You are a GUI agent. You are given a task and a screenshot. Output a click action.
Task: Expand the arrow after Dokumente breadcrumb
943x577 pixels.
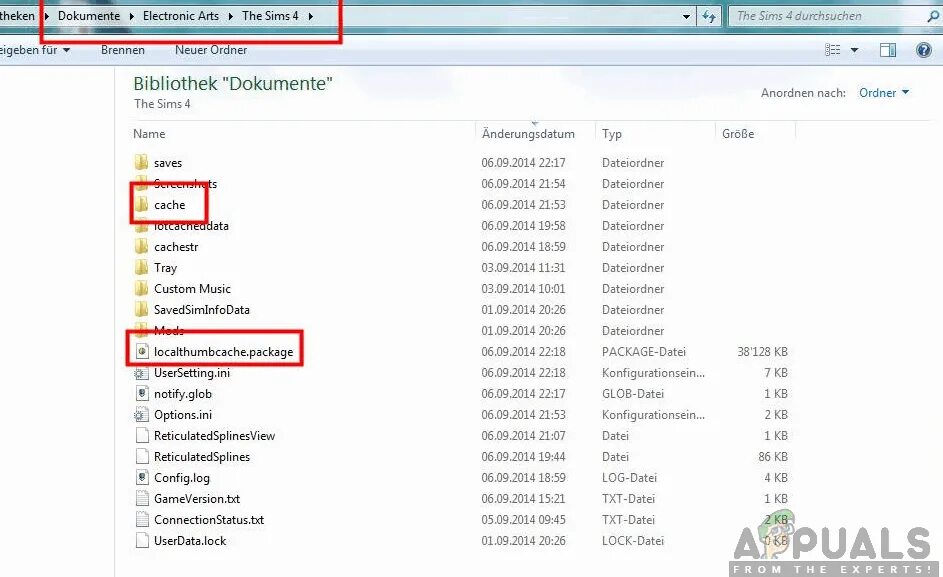(131, 16)
